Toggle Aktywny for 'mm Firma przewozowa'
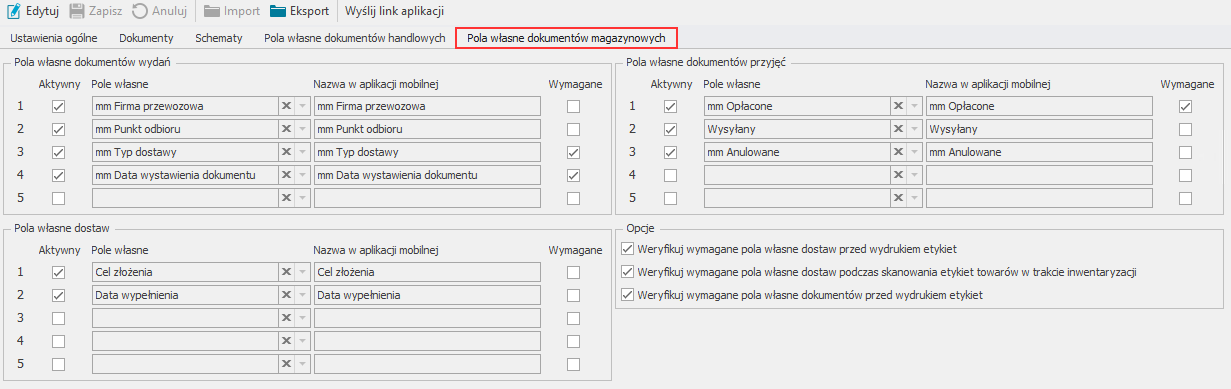This screenshot has height=389, width=1231. pyautogui.click(x=59, y=106)
